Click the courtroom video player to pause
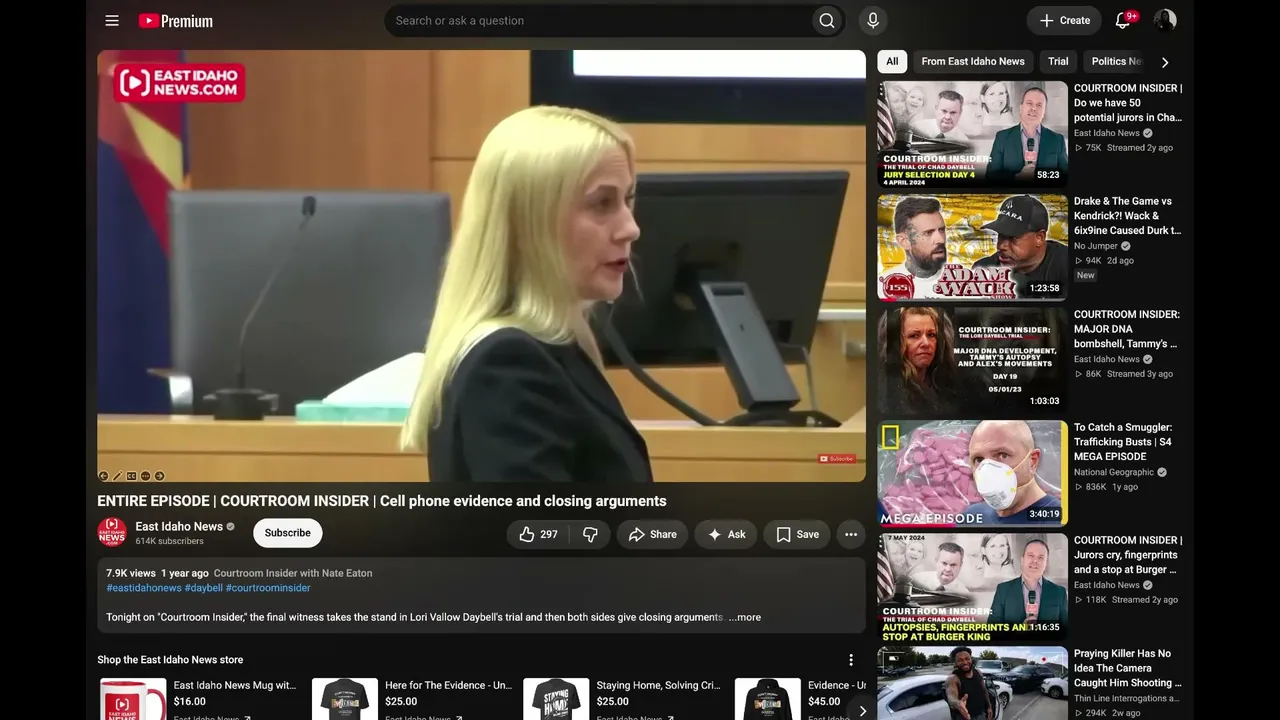Image resolution: width=1280 pixels, height=720 pixels. click(481, 266)
